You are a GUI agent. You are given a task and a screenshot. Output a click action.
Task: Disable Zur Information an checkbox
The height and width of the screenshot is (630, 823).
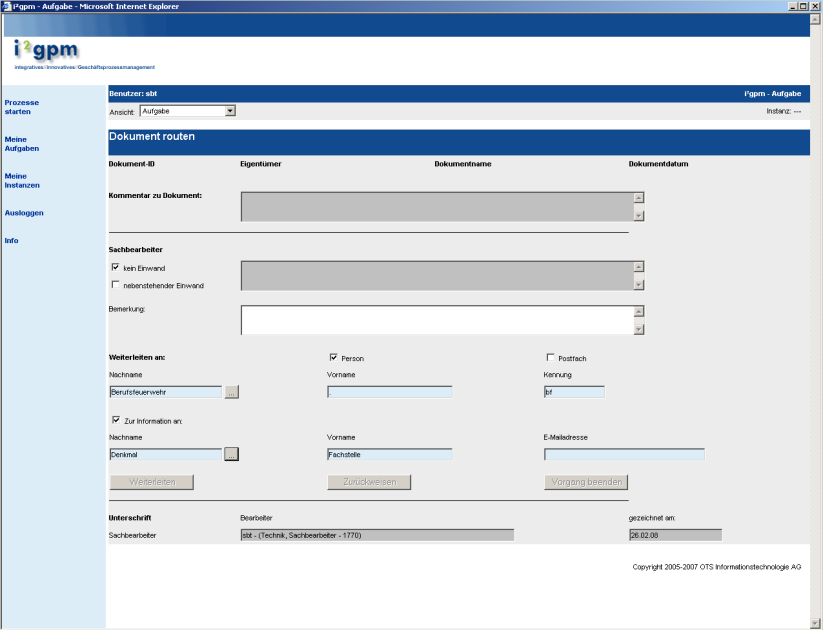click(x=116, y=420)
